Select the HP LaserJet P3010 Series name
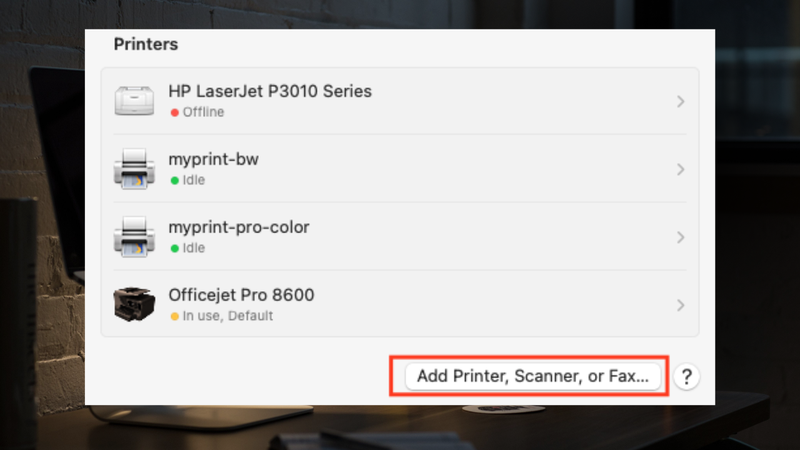Viewport: 800px width, 450px height. pyautogui.click(x=270, y=91)
